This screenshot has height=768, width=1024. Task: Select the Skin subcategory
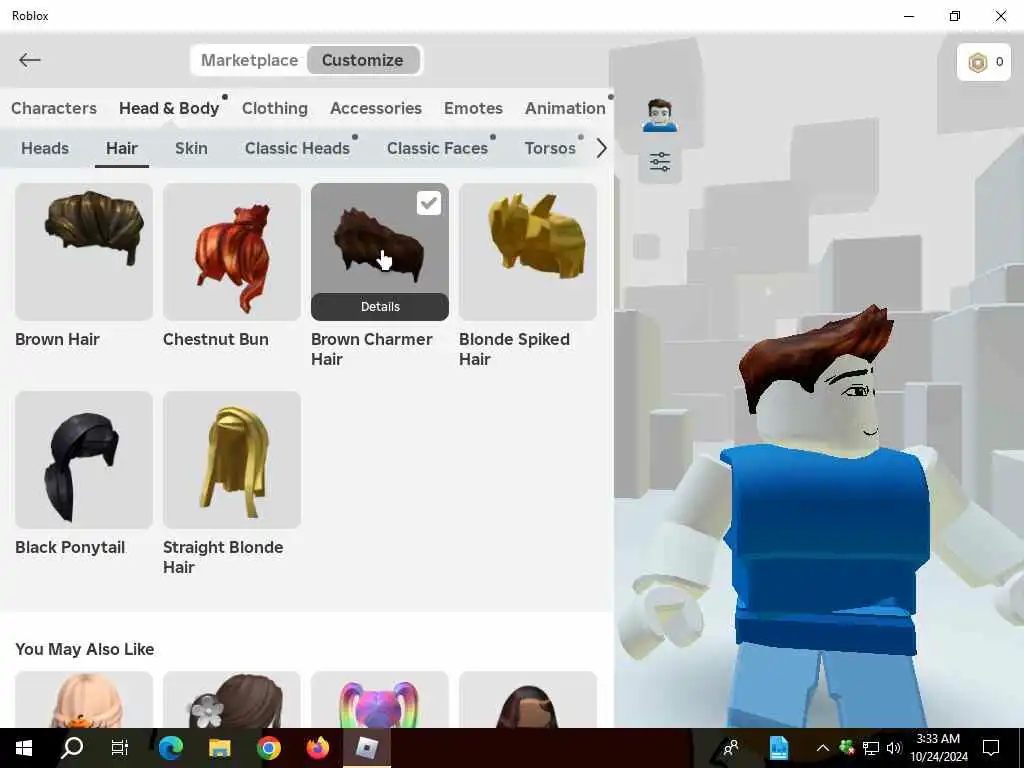(191, 148)
